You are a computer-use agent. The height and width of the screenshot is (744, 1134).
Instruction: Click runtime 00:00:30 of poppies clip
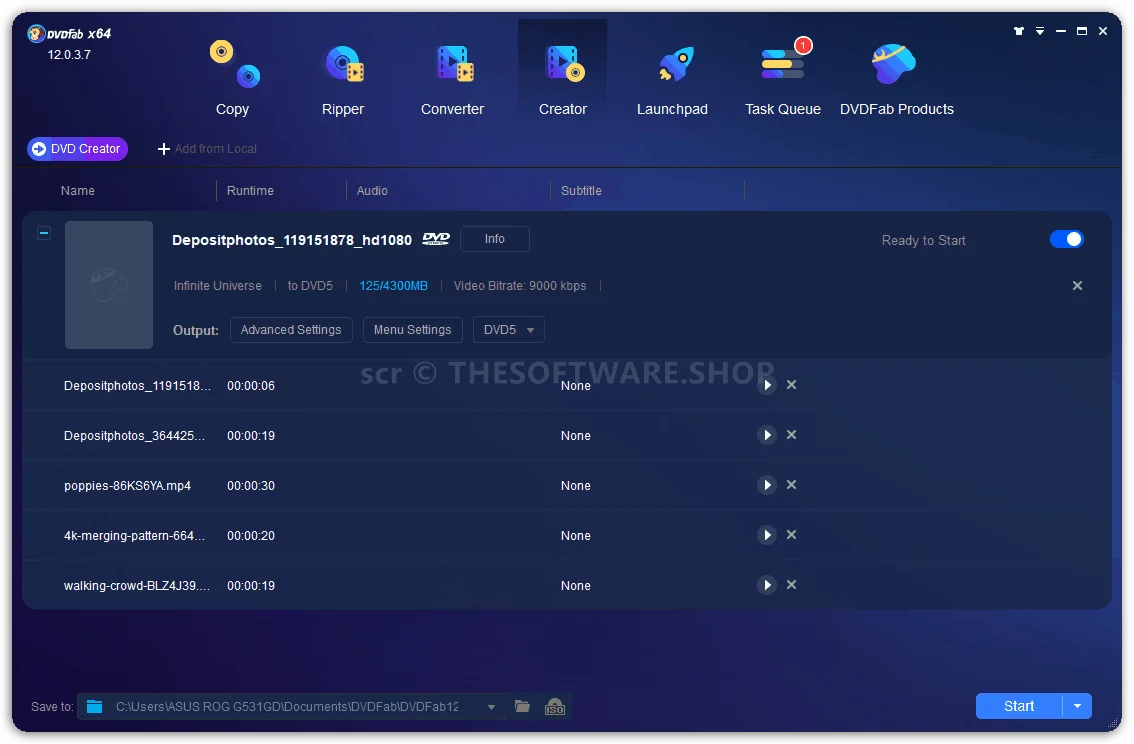tap(251, 486)
